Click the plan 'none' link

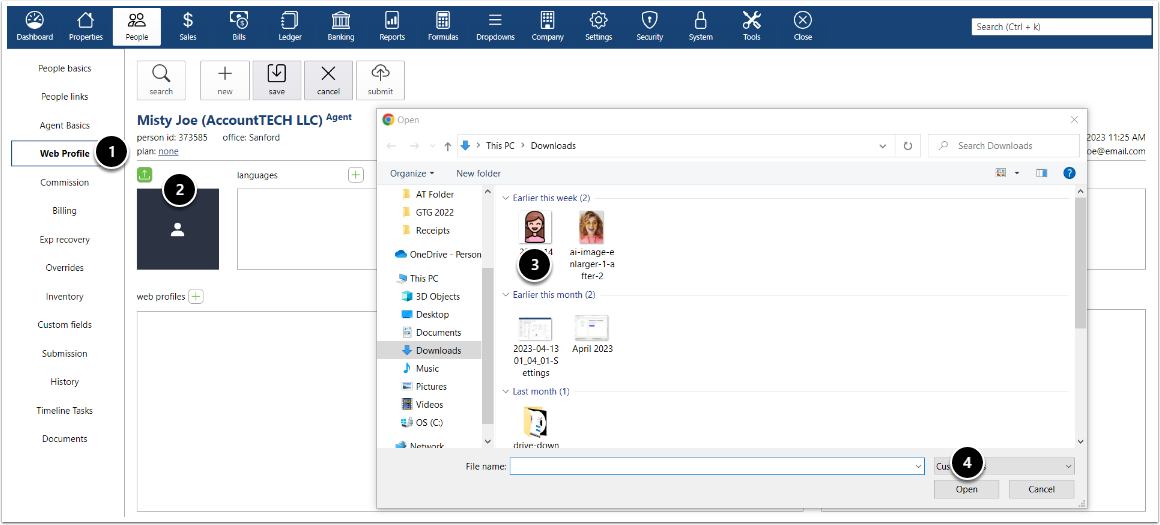pyautogui.click(x=168, y=151)
